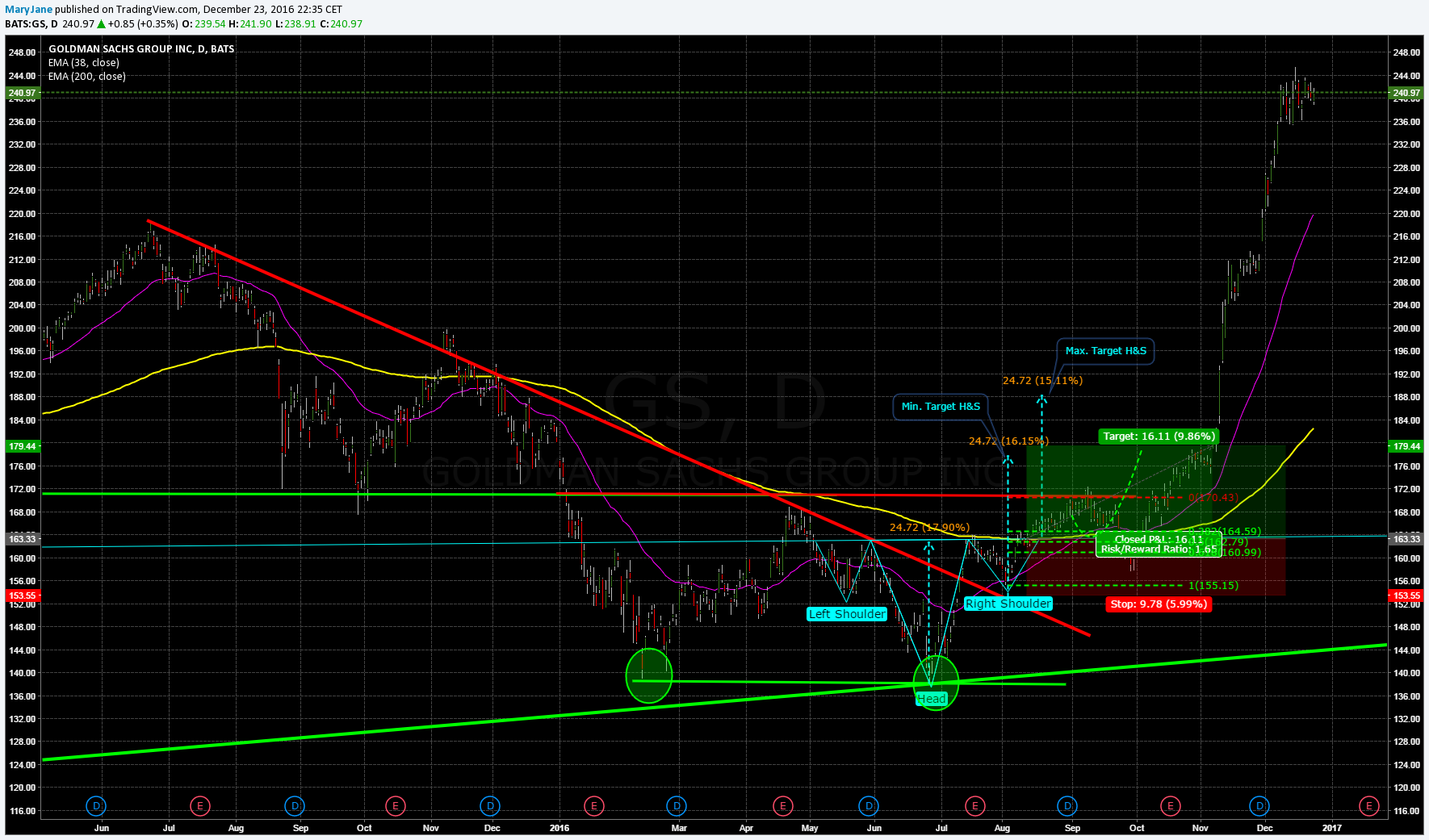This screenshot has height=840, width=1429.
Task: Select the green circle around the Head low
Action: [936, 683]
